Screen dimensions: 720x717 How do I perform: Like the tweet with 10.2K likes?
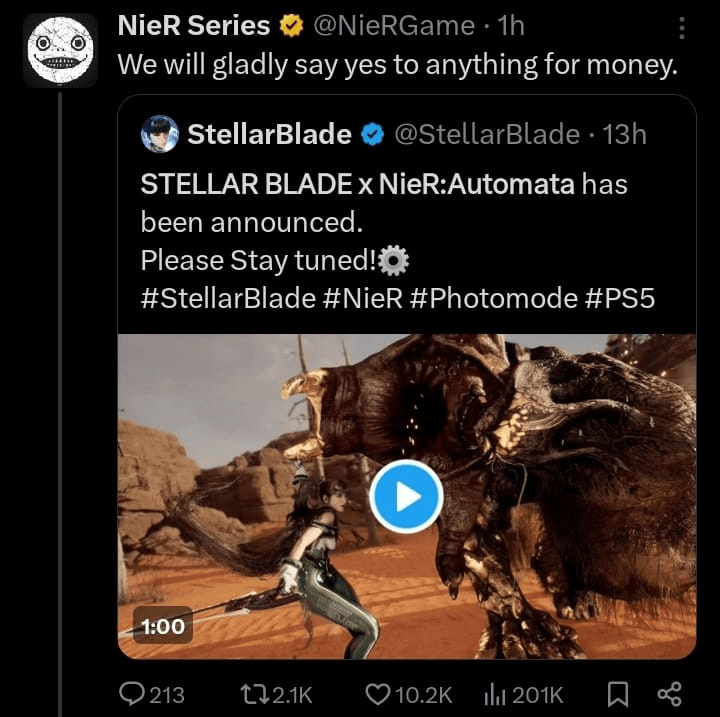[377, 694]
